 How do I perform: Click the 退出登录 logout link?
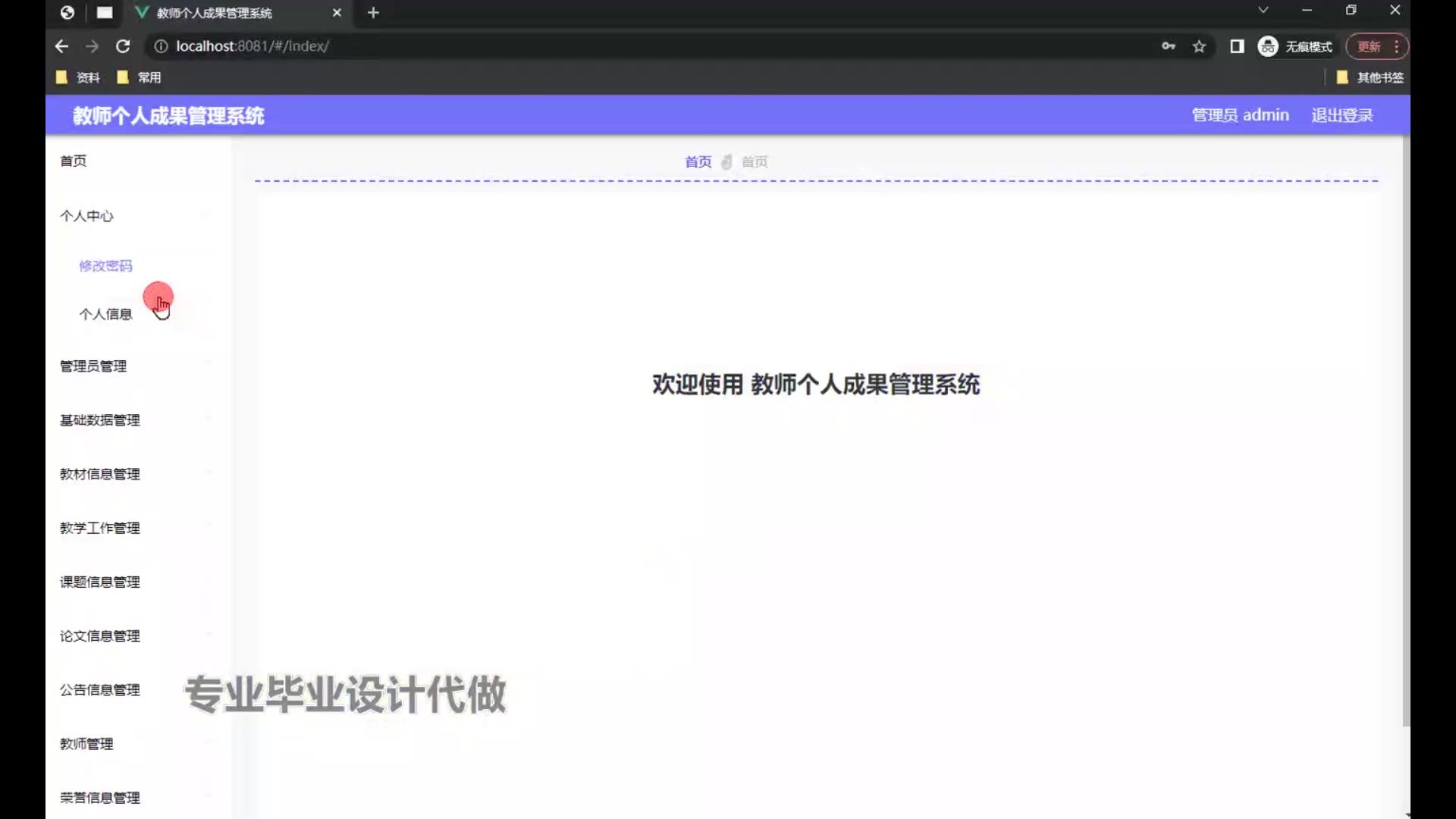pyautogui.click(x=1342, y=115)
